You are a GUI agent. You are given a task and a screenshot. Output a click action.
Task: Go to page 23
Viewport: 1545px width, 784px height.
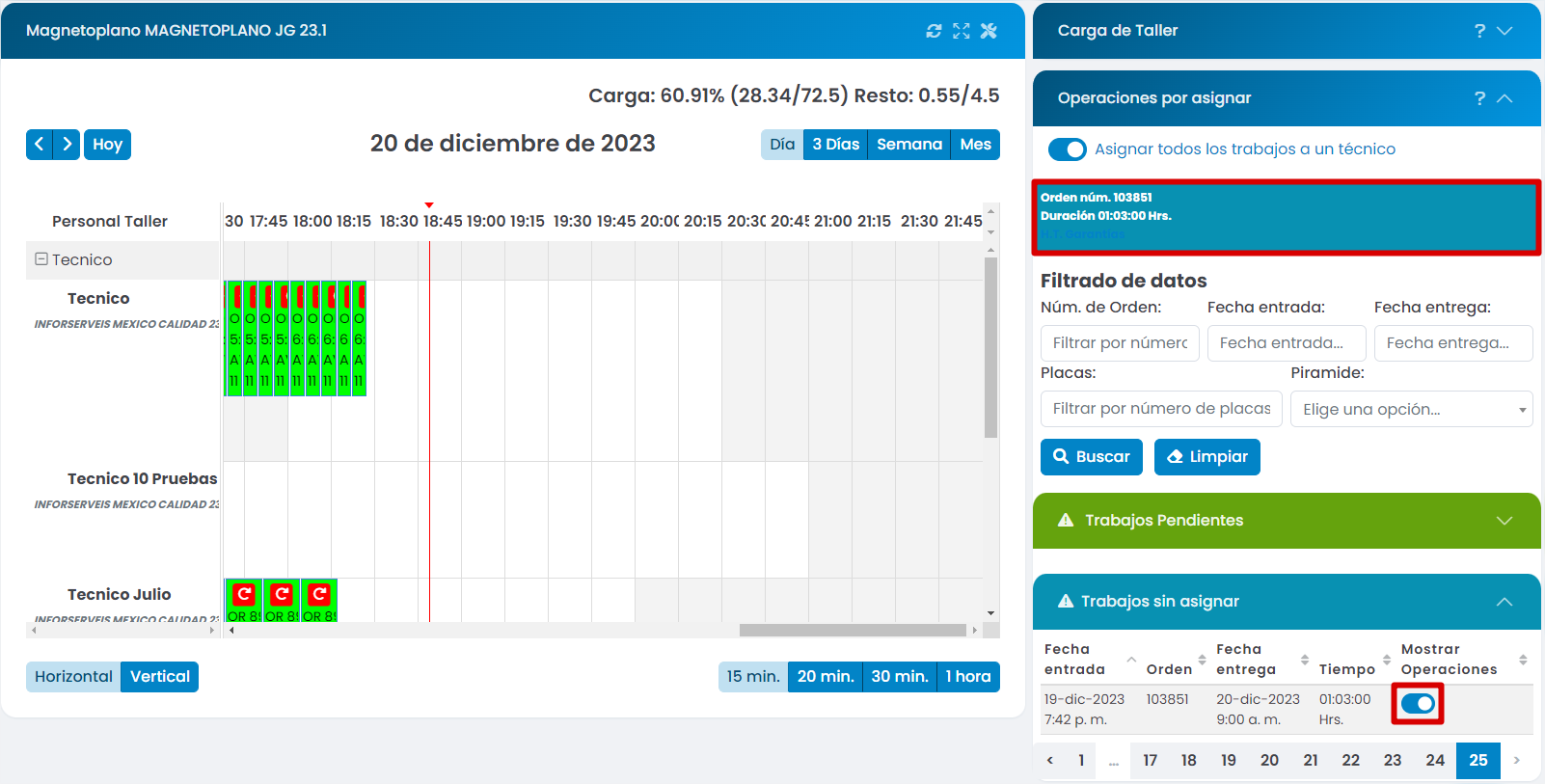tap(1393, 760)
